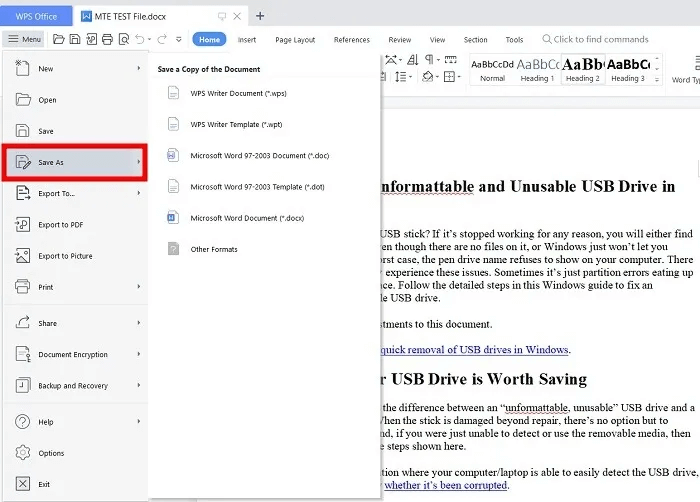Click the Menu button

[x=25, y=39]
